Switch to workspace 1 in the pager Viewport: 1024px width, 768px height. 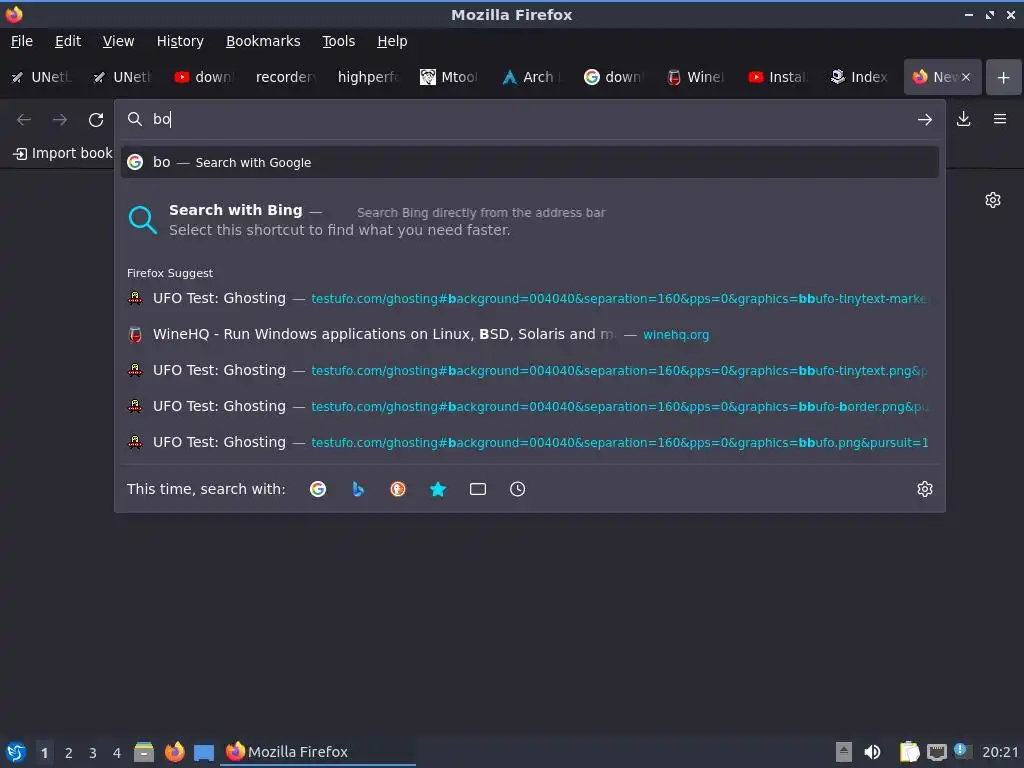tap(44, 753)
